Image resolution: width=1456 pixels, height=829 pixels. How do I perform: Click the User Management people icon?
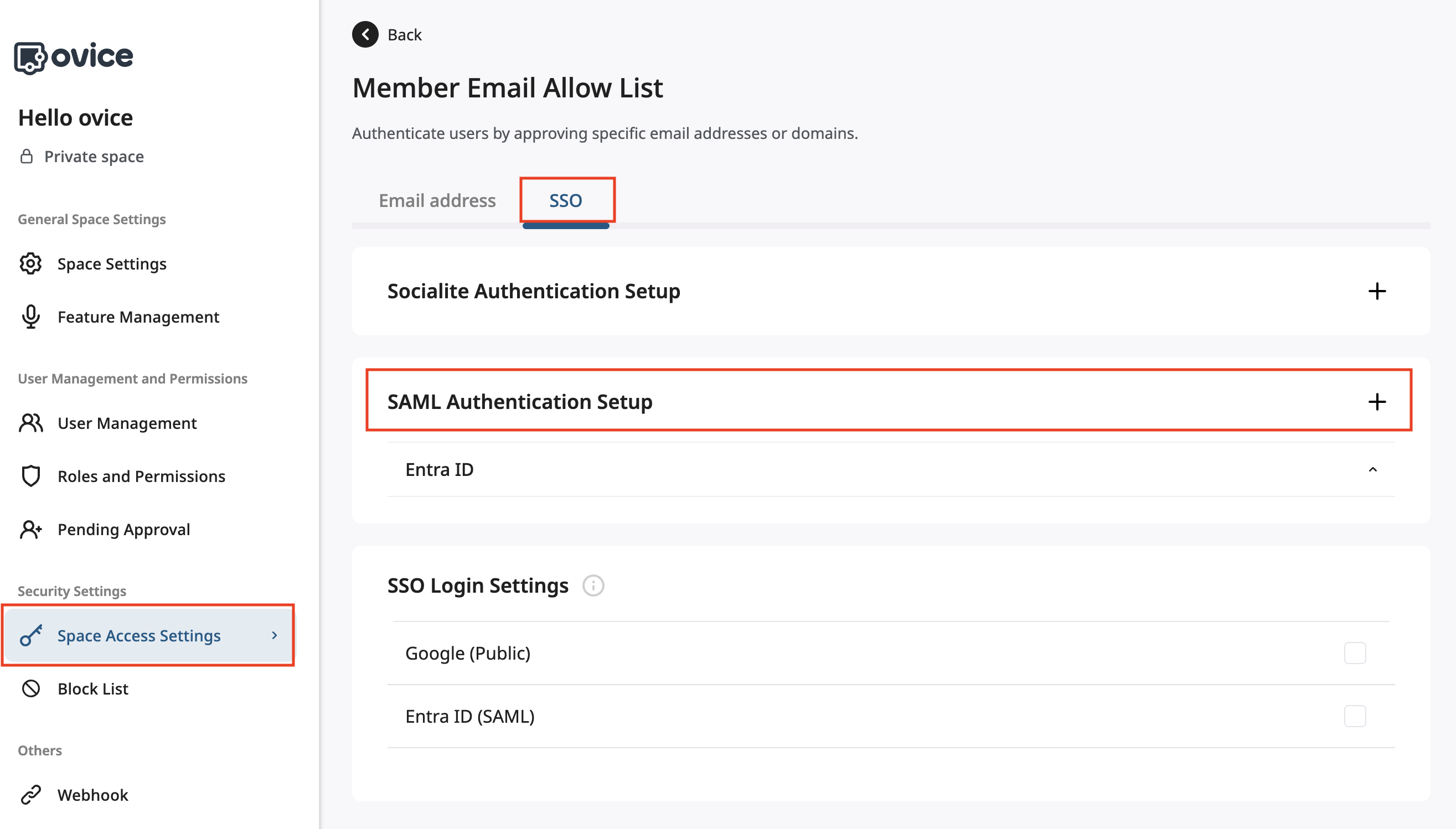tap(31, 423)
